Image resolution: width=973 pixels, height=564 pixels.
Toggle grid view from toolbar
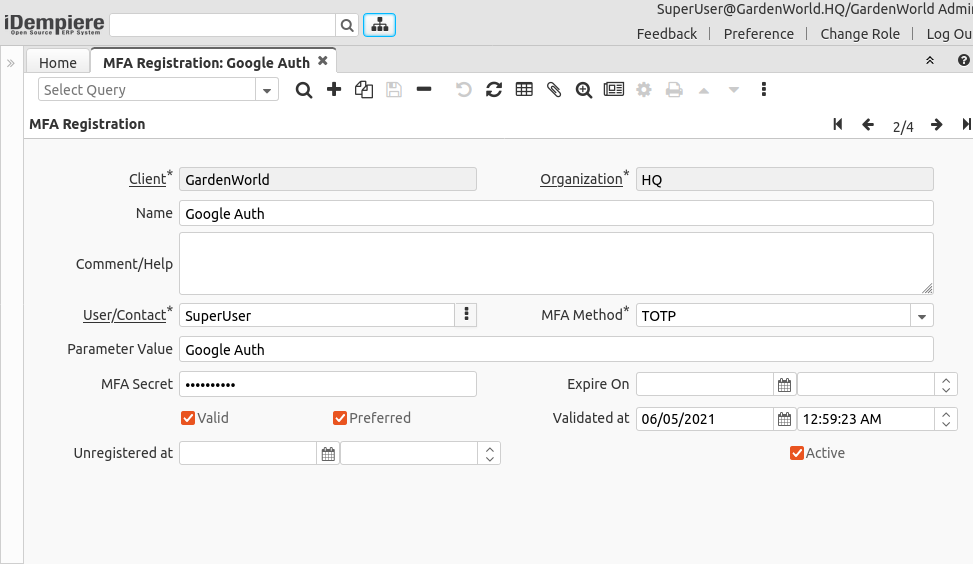click(x=524, y=90)
